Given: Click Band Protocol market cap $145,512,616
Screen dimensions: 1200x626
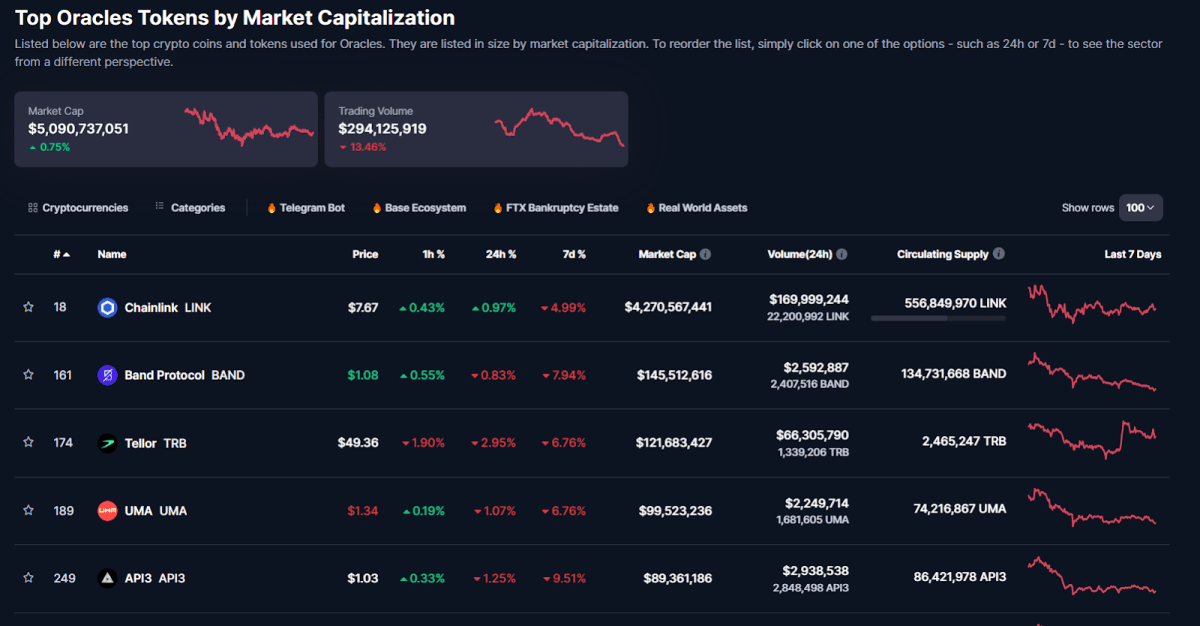Looking at the screenshot, I should click(x=674, y=375).
